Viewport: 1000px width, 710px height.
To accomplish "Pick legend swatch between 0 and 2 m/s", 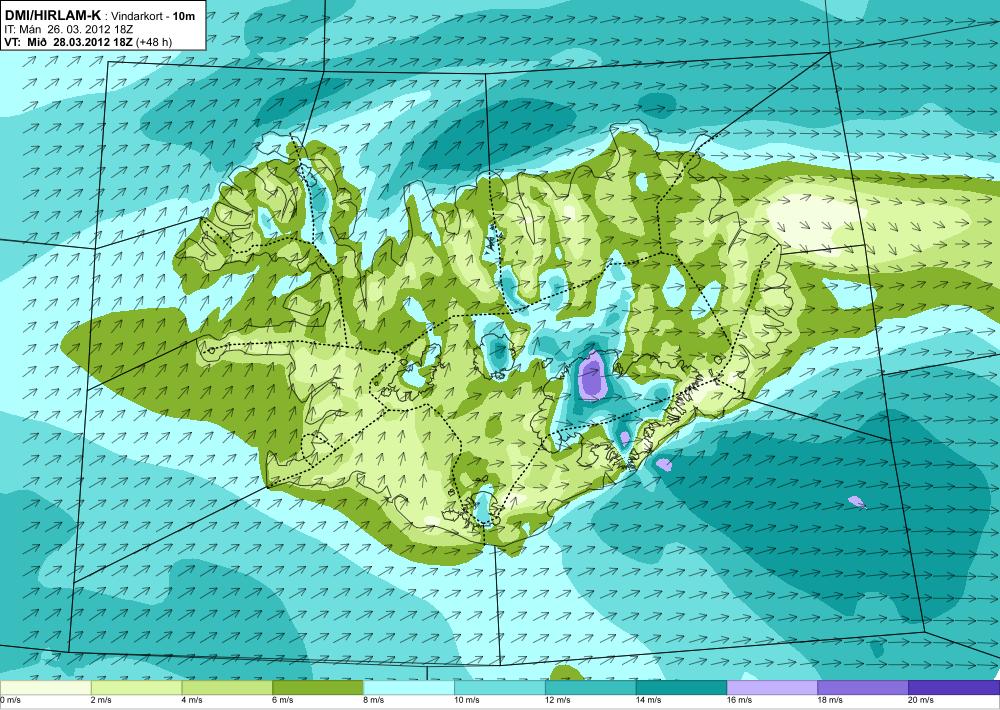I will (x=45, y=687).
